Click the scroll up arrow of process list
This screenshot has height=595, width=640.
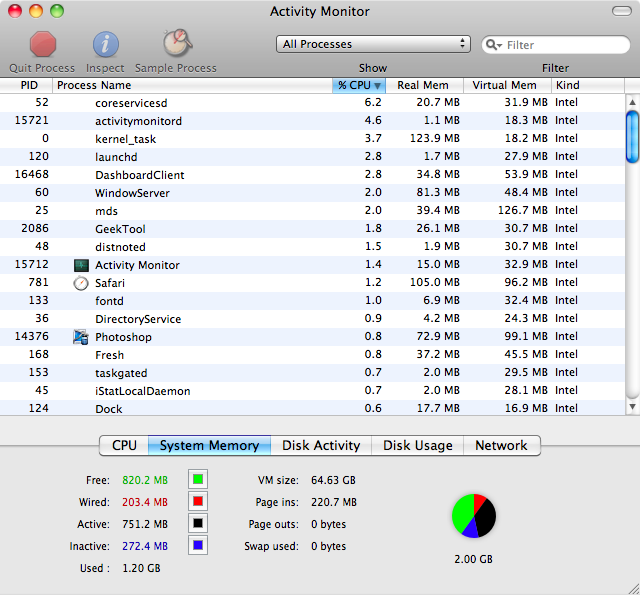click(x=632, y=102)
